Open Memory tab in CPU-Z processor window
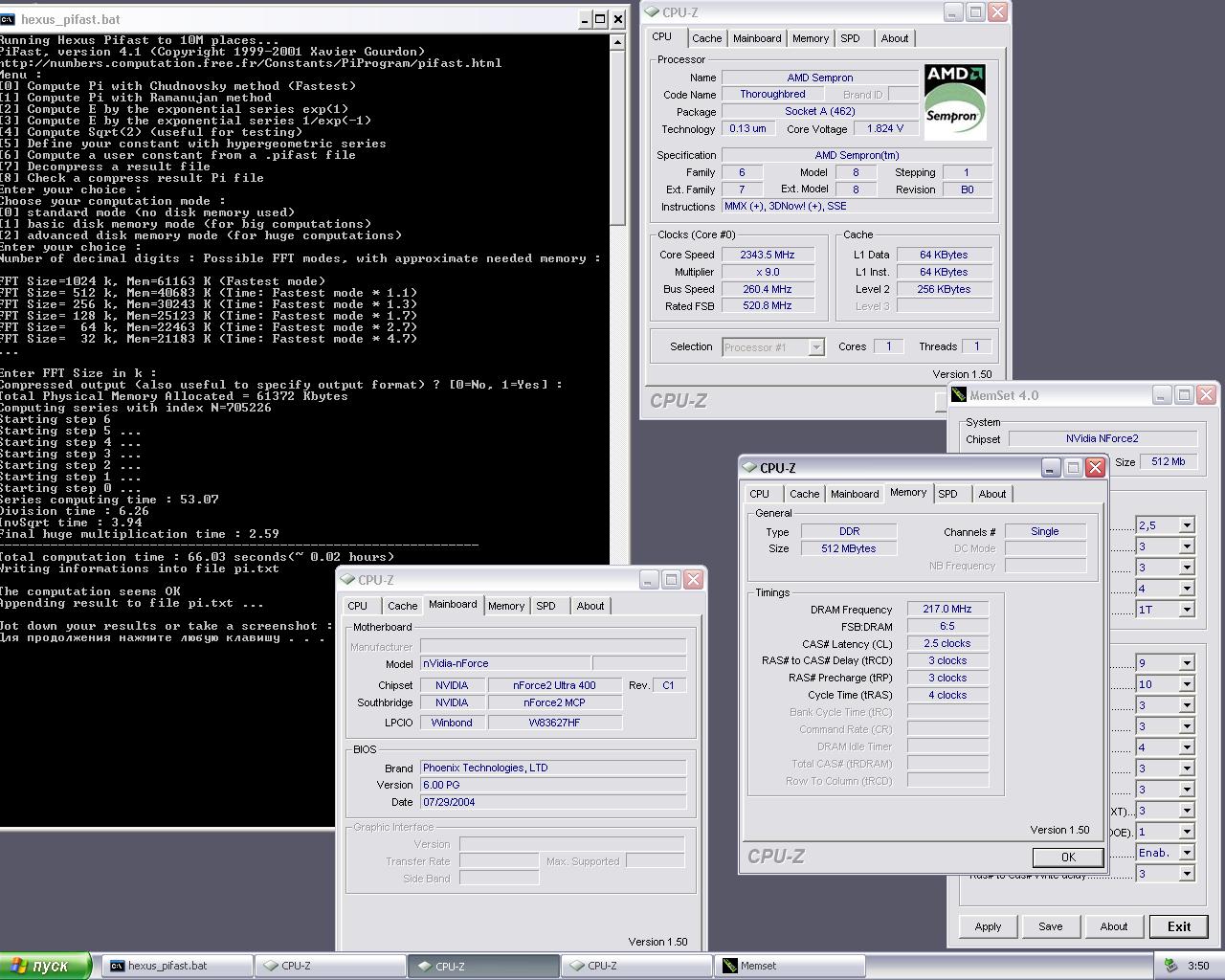The height and width of the screenshot is (980, 1225). click(811, 38)
